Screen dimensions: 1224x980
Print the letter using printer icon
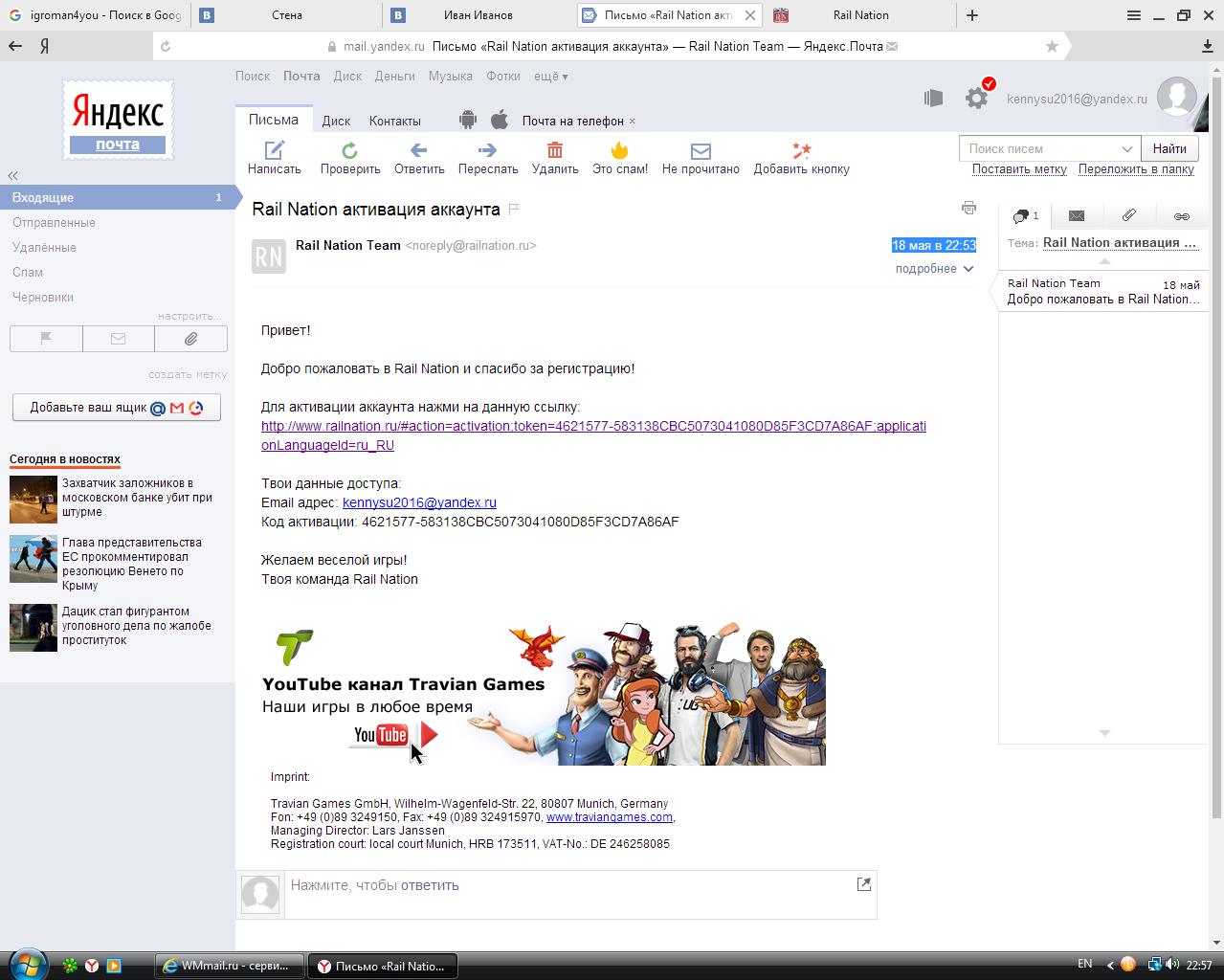[x=968, y=208]
